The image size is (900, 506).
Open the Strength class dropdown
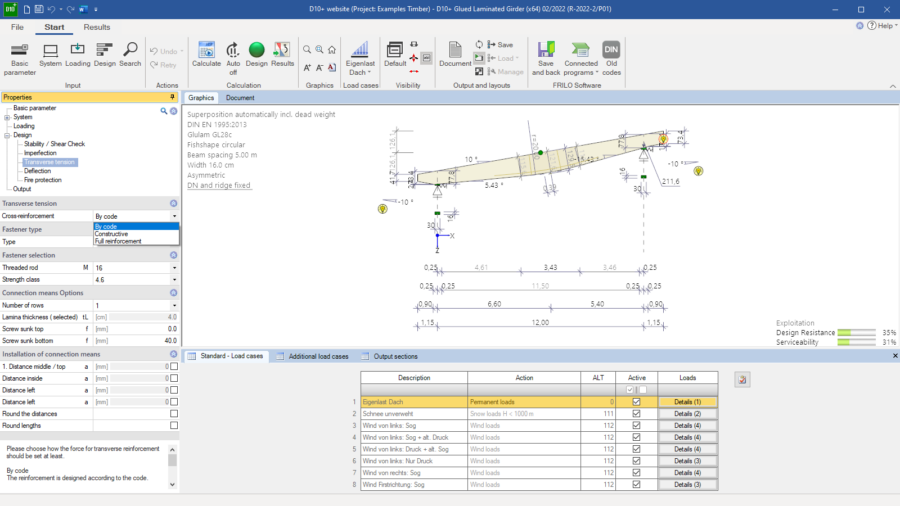click(x=174, y=280)
